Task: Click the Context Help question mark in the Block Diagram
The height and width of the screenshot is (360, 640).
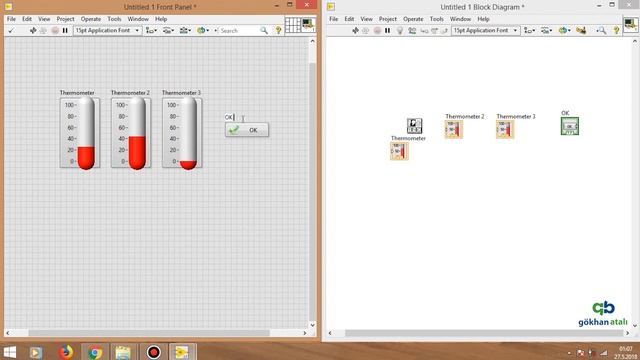Action: click(x=616, y=31)
